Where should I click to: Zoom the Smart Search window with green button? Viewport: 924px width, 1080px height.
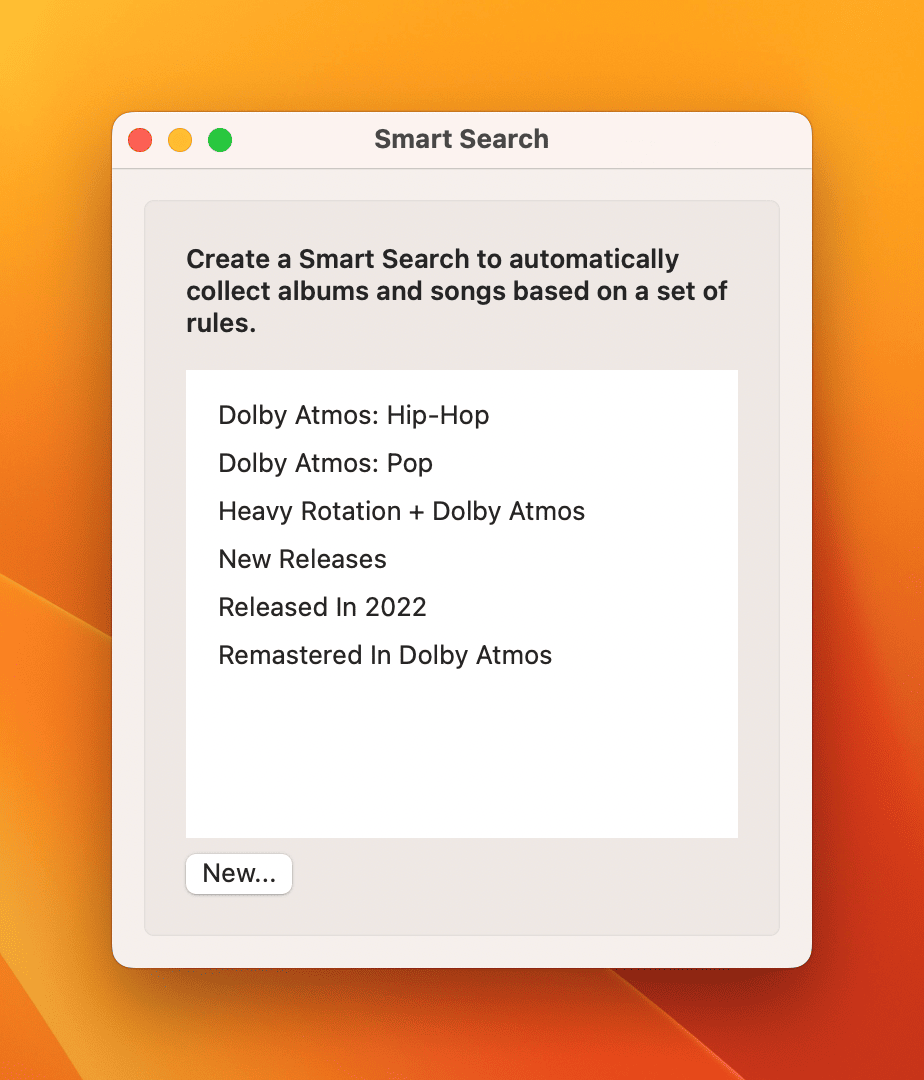220,140
